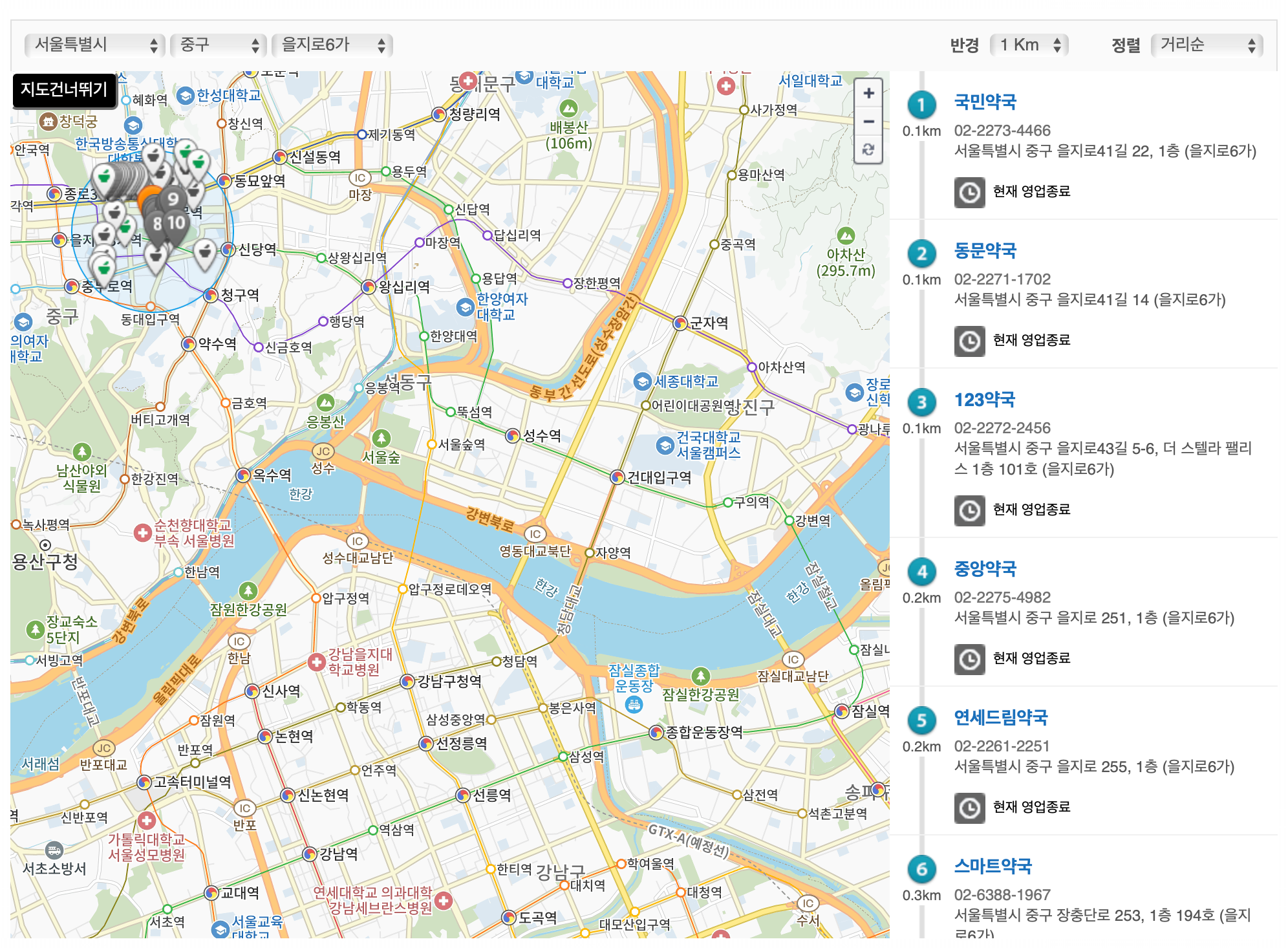
Task: Click 강남역 station on the map
Action: [310, 854]
